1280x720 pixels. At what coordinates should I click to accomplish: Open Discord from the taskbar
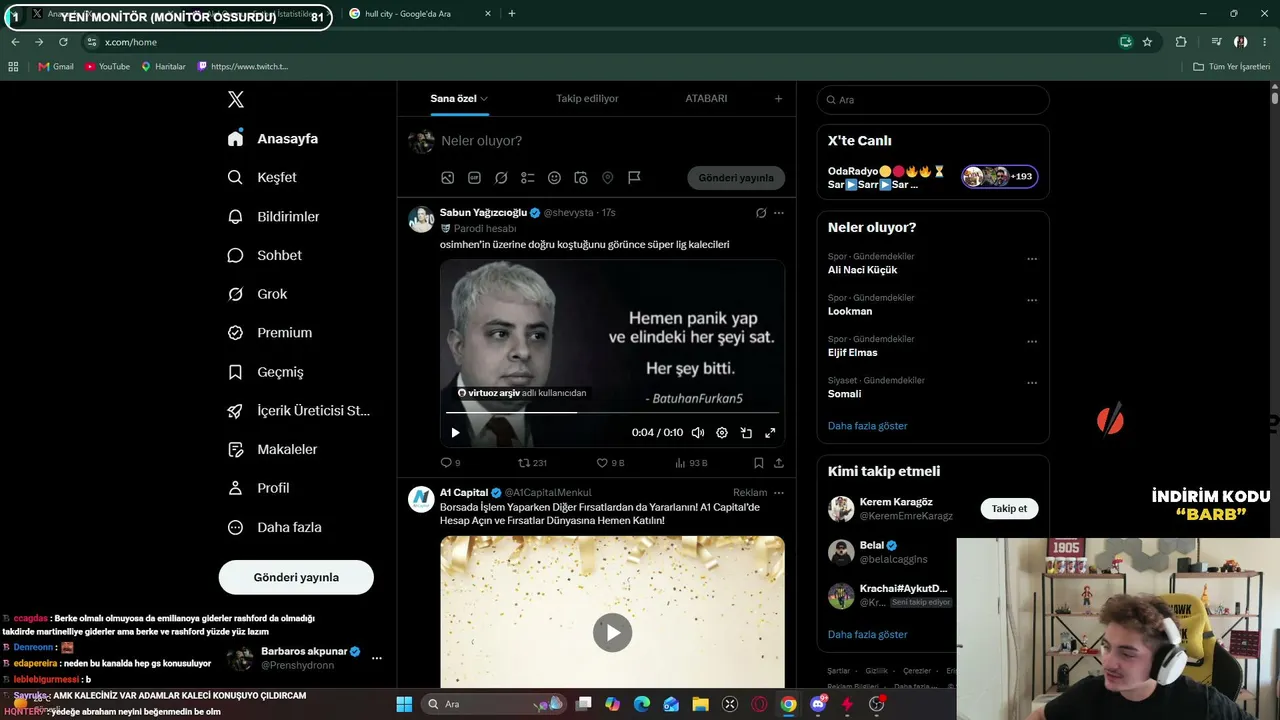click(818, 704)
